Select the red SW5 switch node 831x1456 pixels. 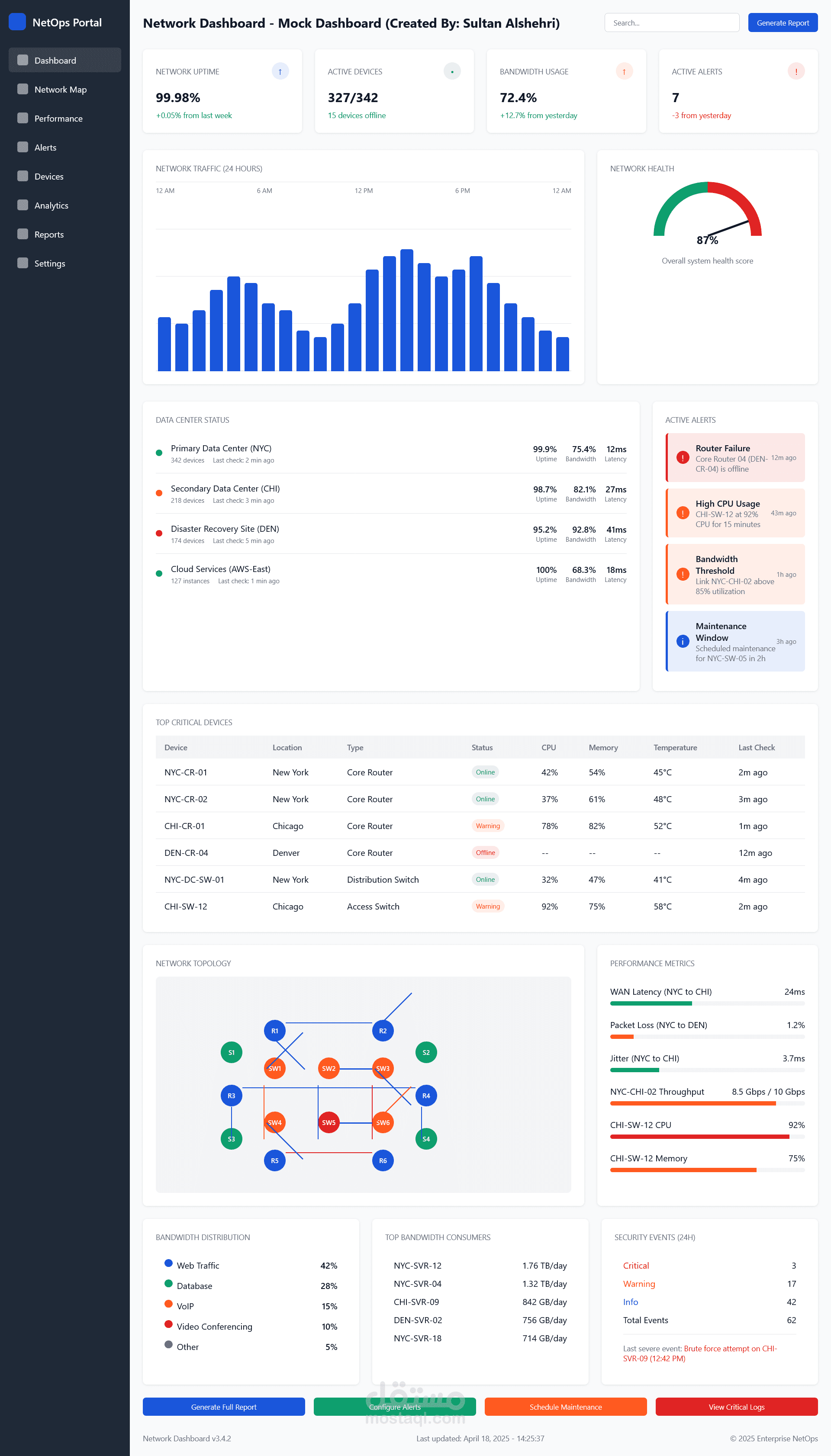pyautogui.click(x=329, y=1122)
